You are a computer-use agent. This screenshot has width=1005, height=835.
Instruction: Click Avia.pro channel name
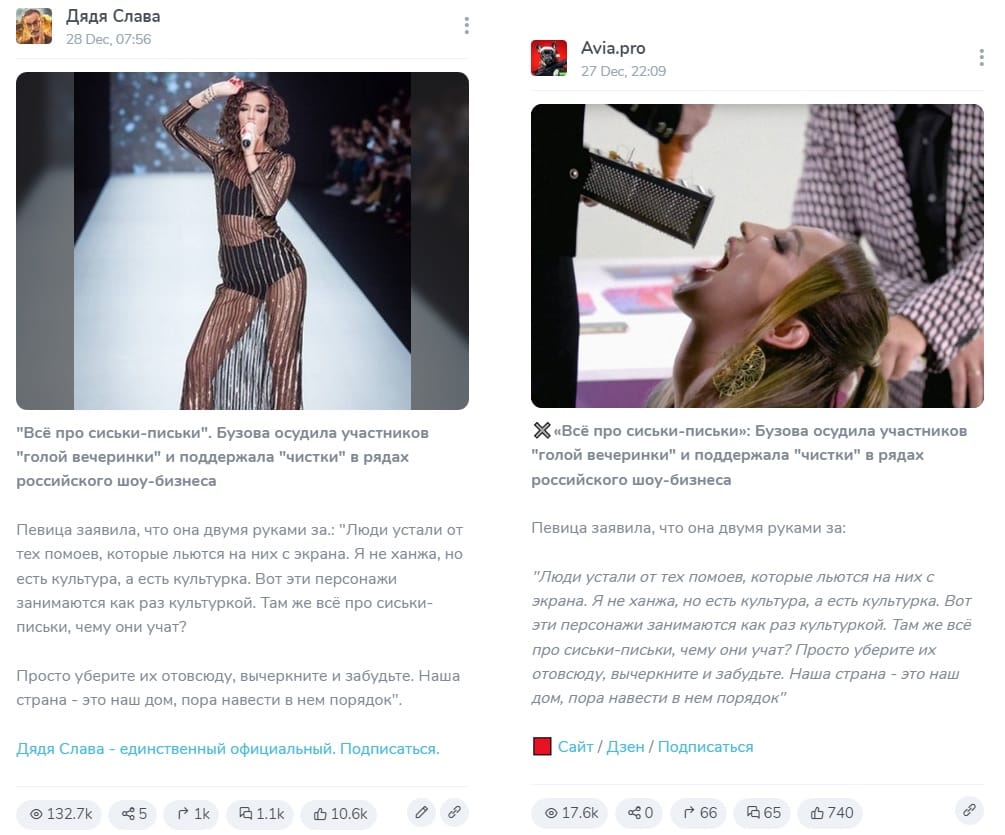[x=613, y=48]
